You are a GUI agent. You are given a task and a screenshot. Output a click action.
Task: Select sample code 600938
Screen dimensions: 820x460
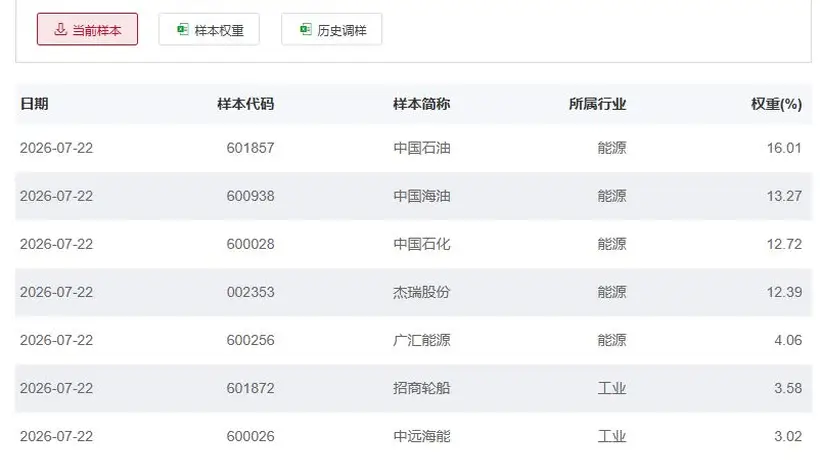(x=250, y=196)
